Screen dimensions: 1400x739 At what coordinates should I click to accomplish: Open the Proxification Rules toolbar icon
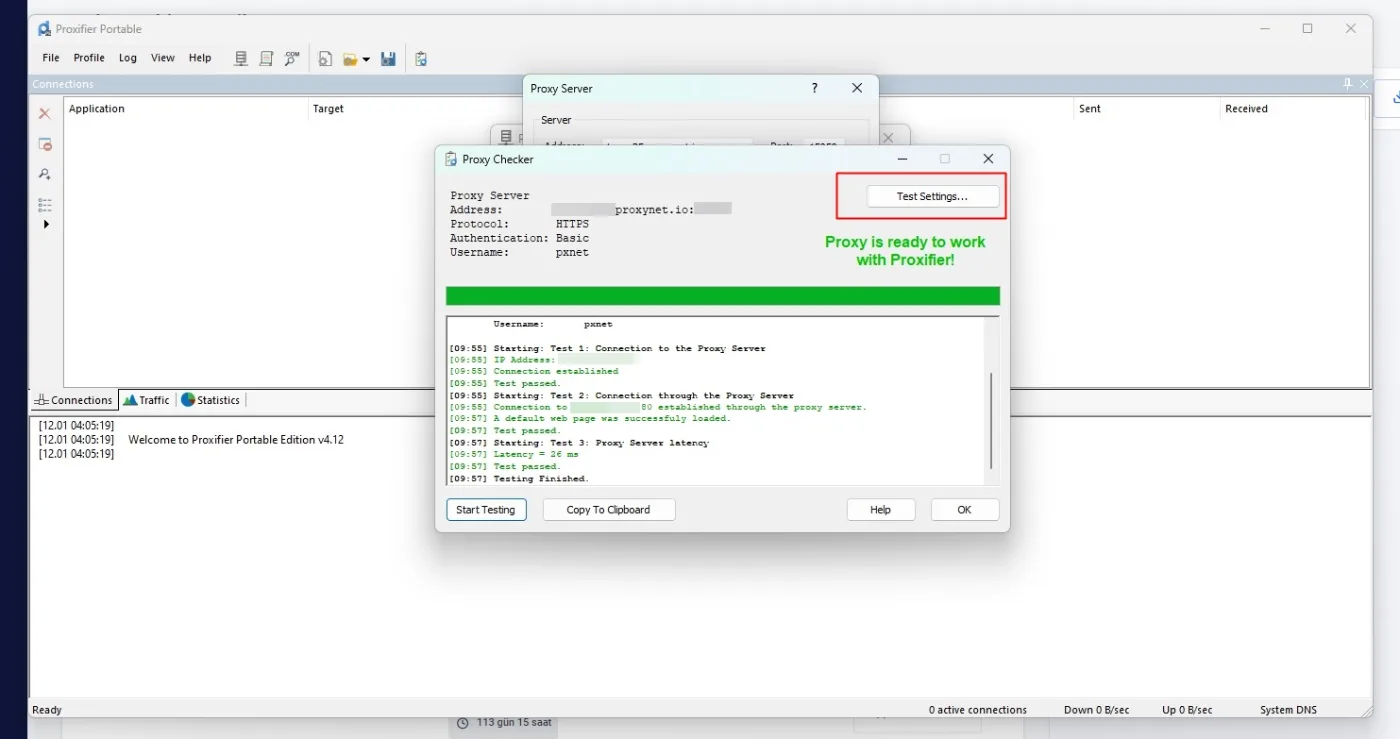click(266, 59)
